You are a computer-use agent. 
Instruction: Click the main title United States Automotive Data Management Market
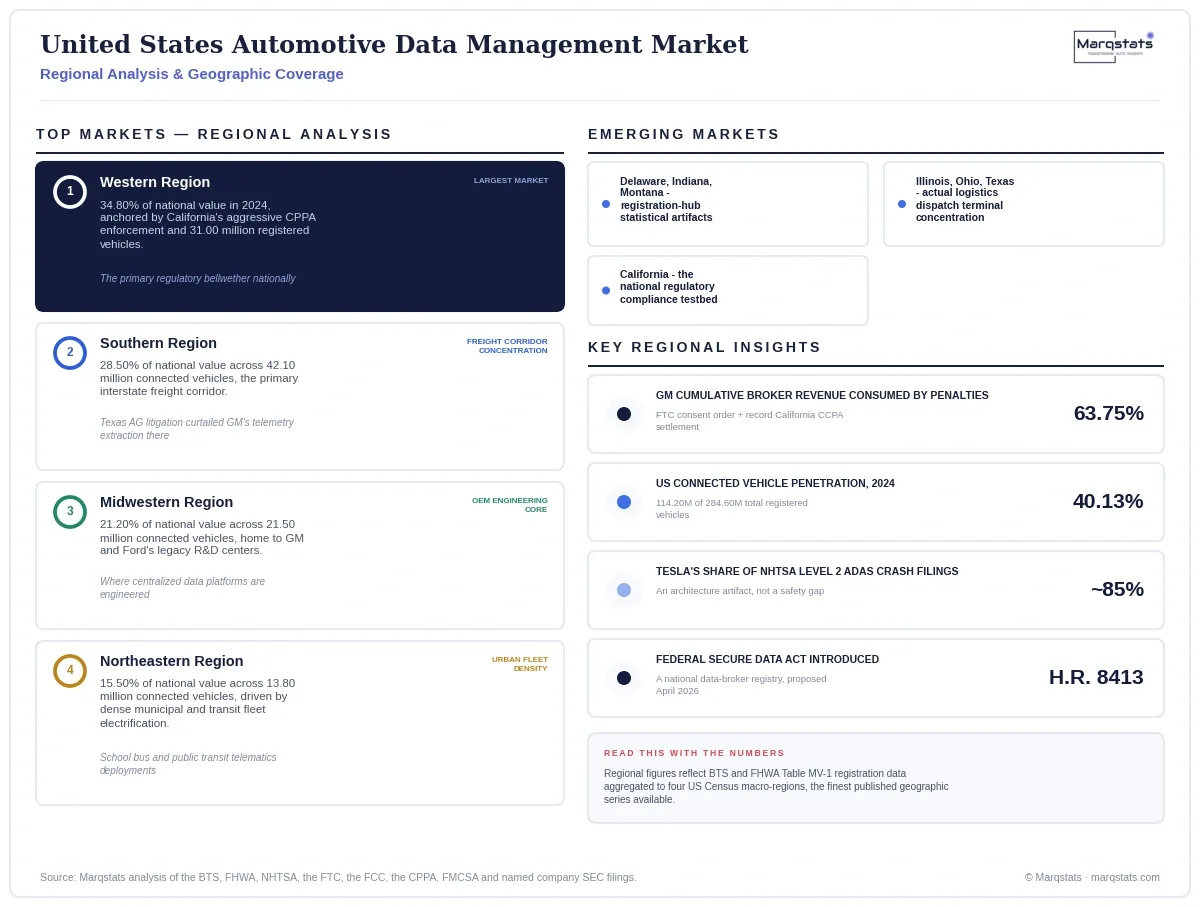click(x=394, y=45)
